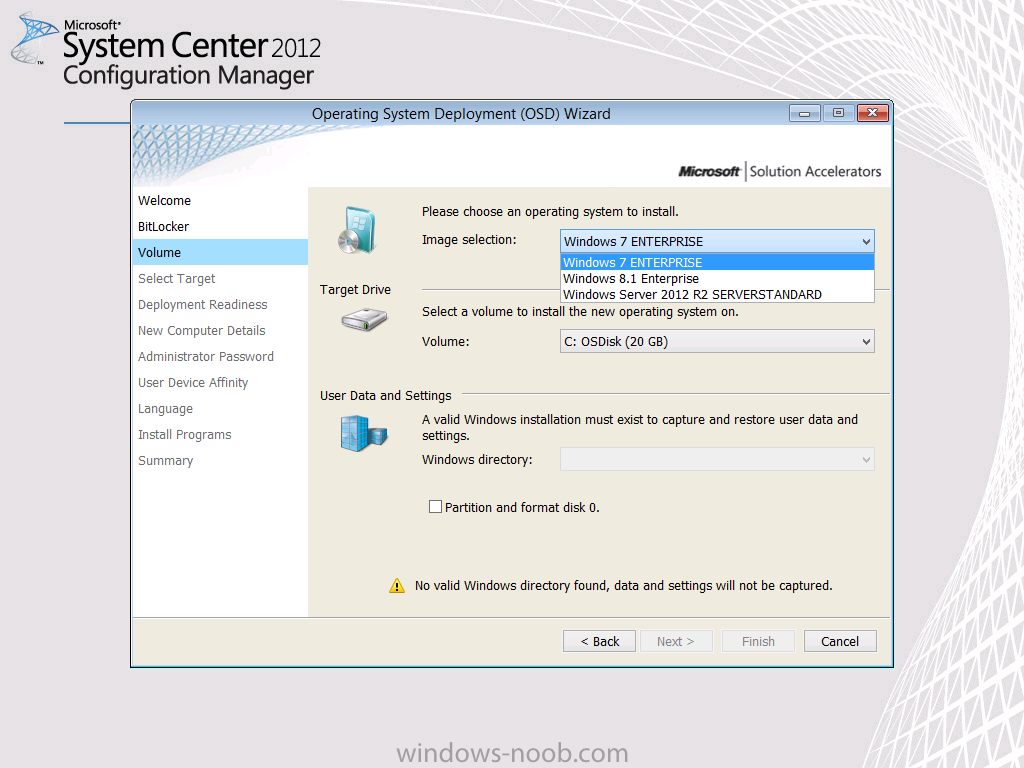Choose Windows Server 2012 R2 SERVERSTANDARD option
The width and height of the screenshot is (1024, 768).
pos(717,295)
